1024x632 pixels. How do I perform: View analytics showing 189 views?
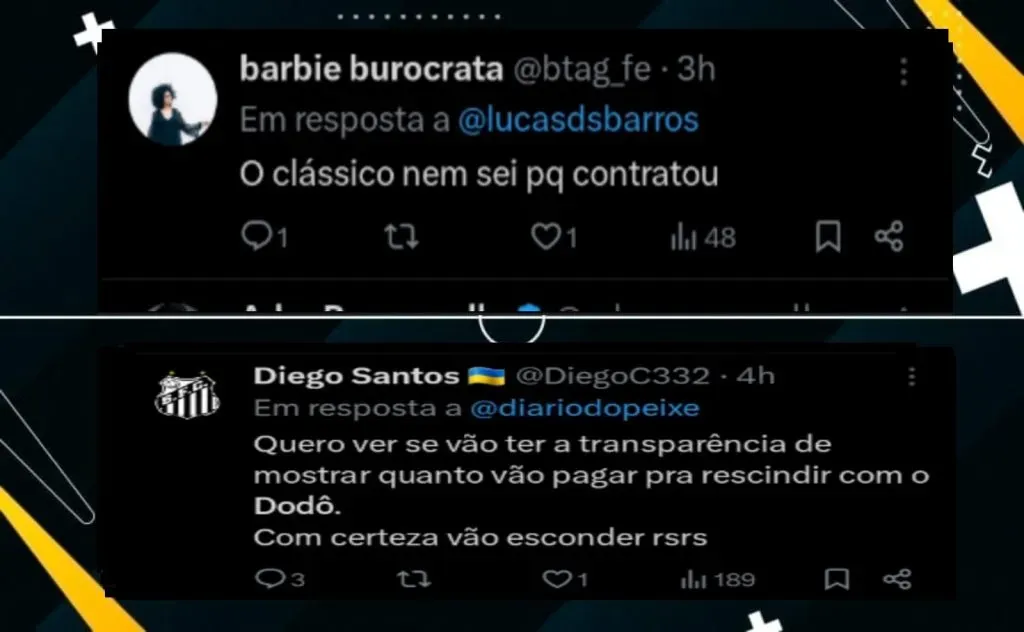point(718,580)
